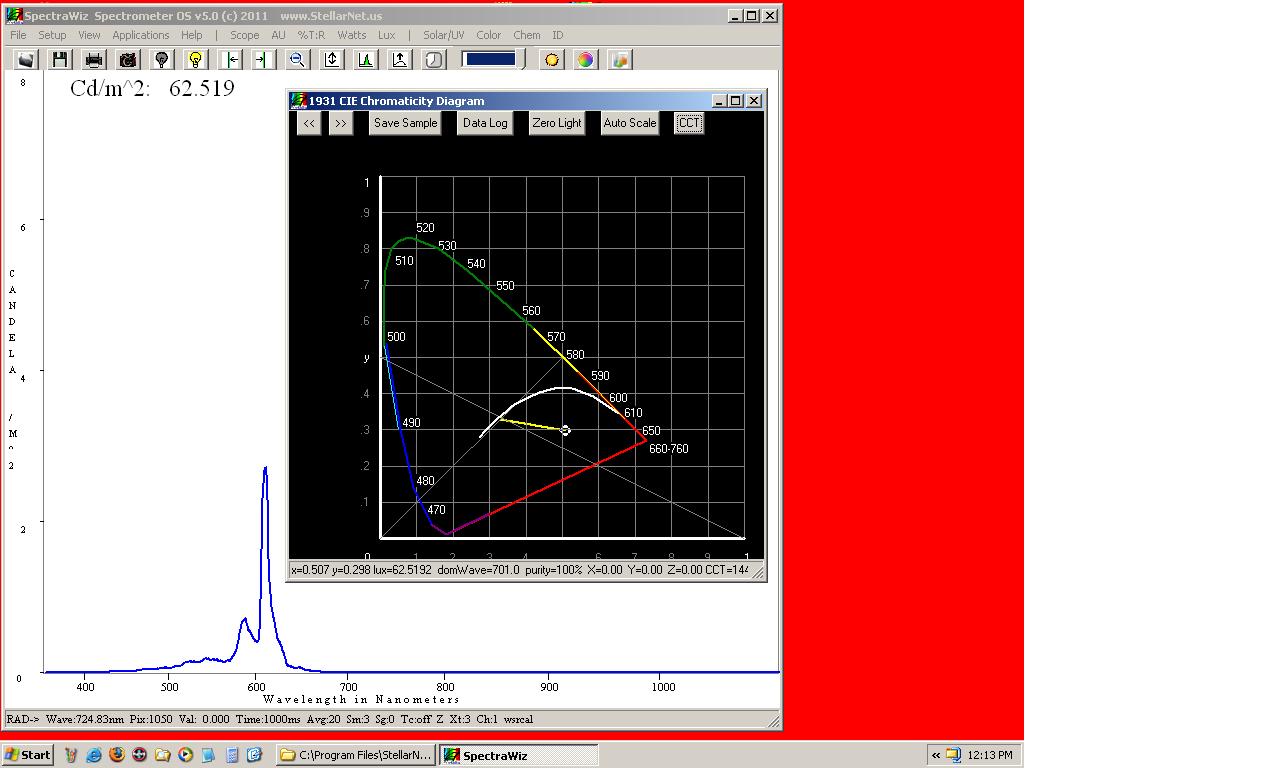Save the current spectrum
Image resolution: width=1280 pixels, height=768 pixels.
click(59, 59)
